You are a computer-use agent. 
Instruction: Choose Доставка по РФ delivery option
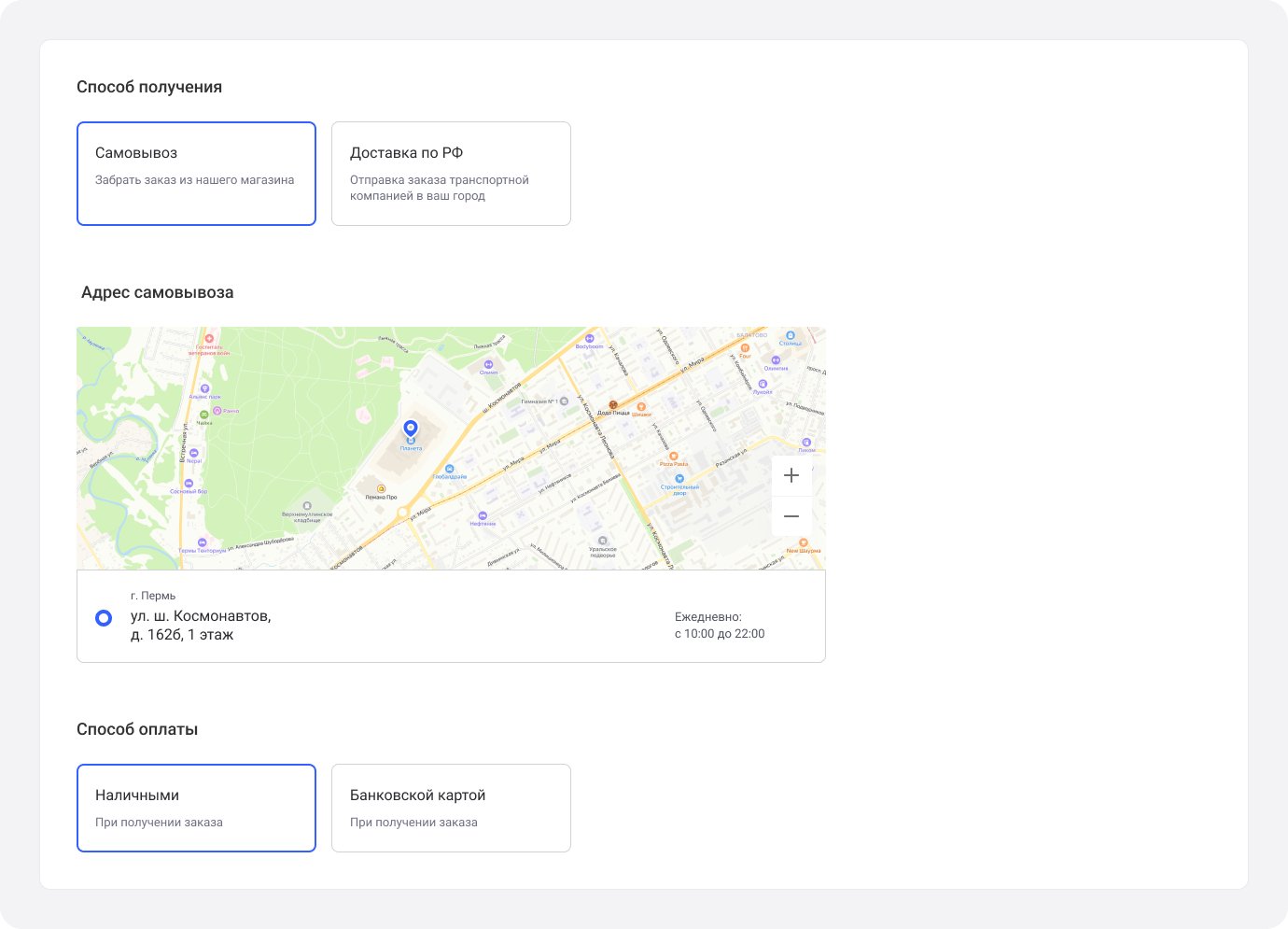[451, 174]
